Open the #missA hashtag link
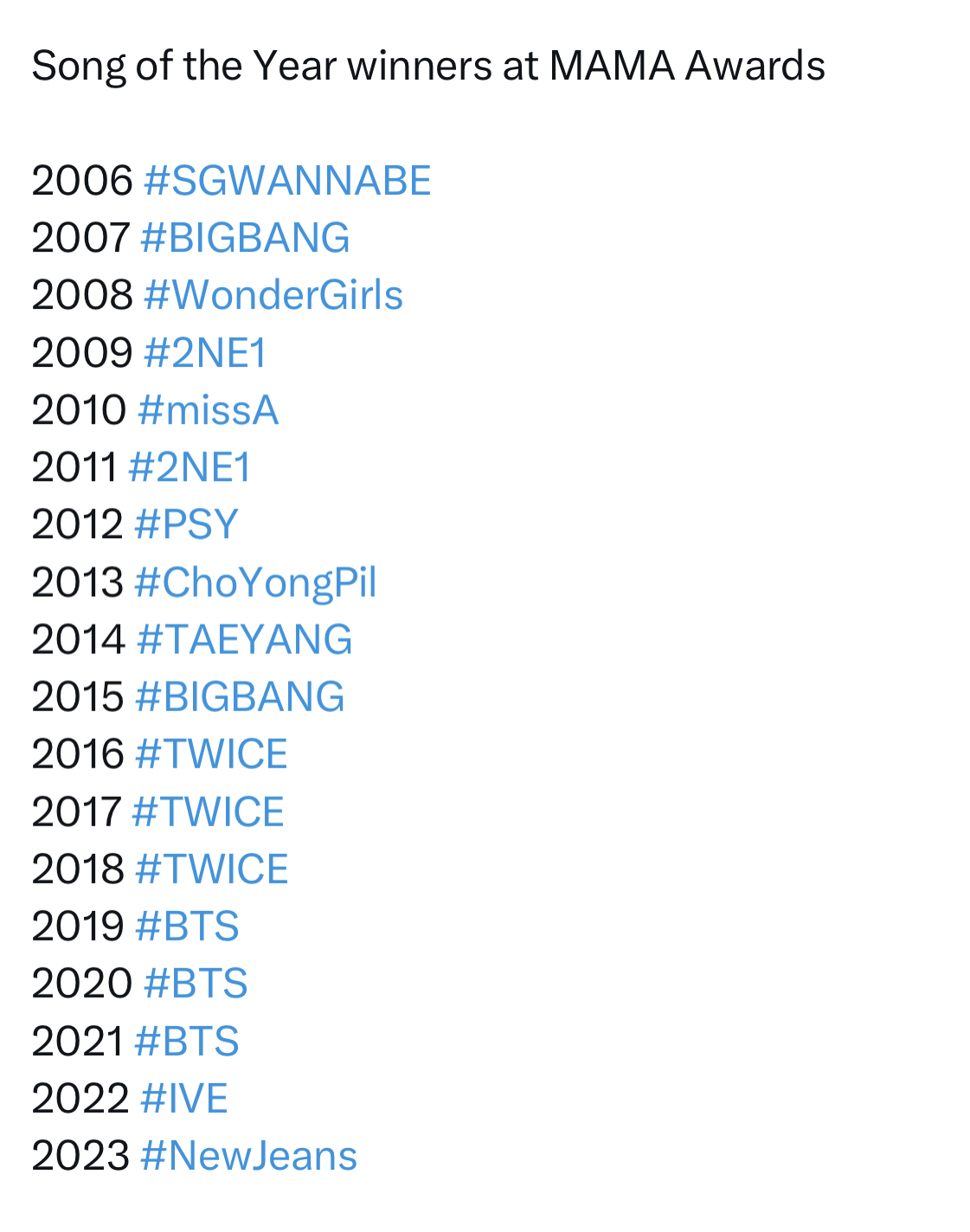Image resolution: width=970 pixels, height=1232 pixels. point(208,410)
